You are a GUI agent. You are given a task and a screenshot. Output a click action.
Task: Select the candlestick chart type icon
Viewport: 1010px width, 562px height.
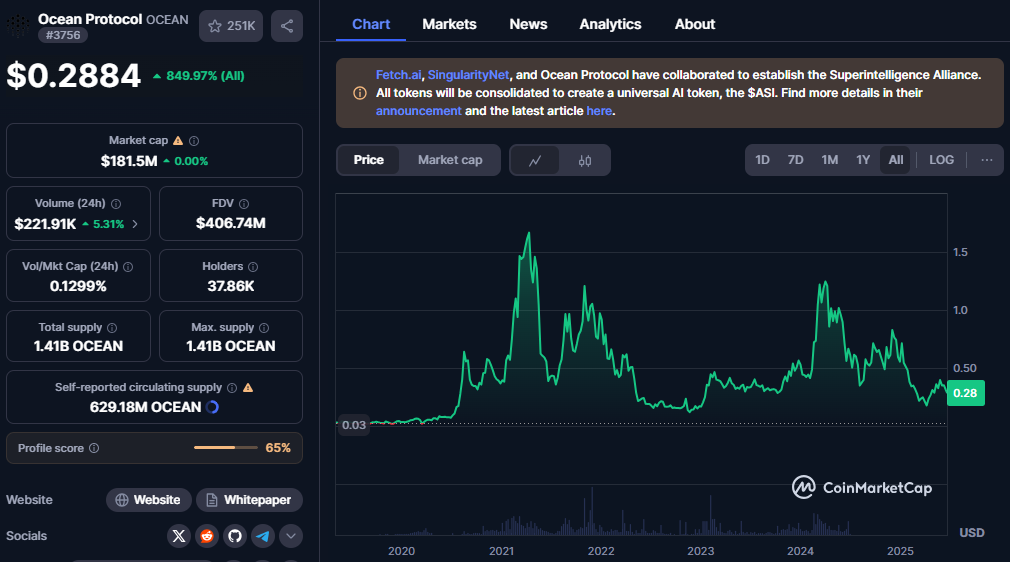585,160
